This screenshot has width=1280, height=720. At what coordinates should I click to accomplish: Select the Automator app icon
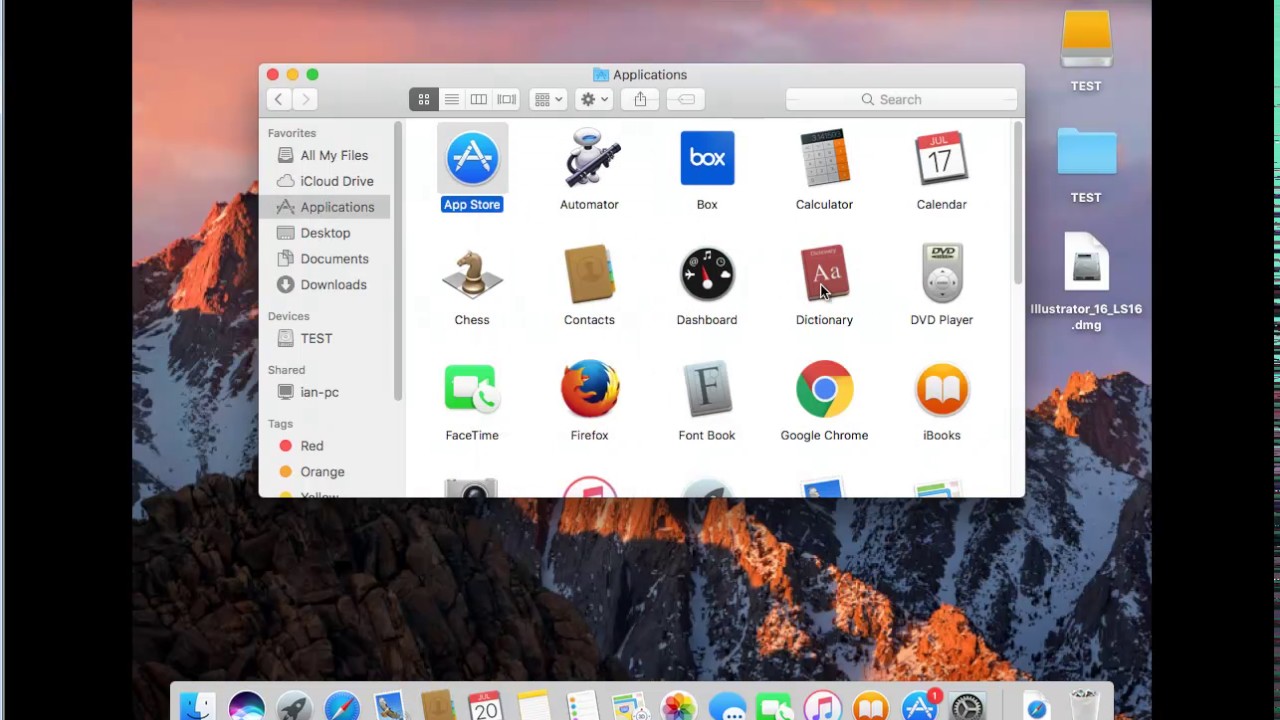[589, 158]
